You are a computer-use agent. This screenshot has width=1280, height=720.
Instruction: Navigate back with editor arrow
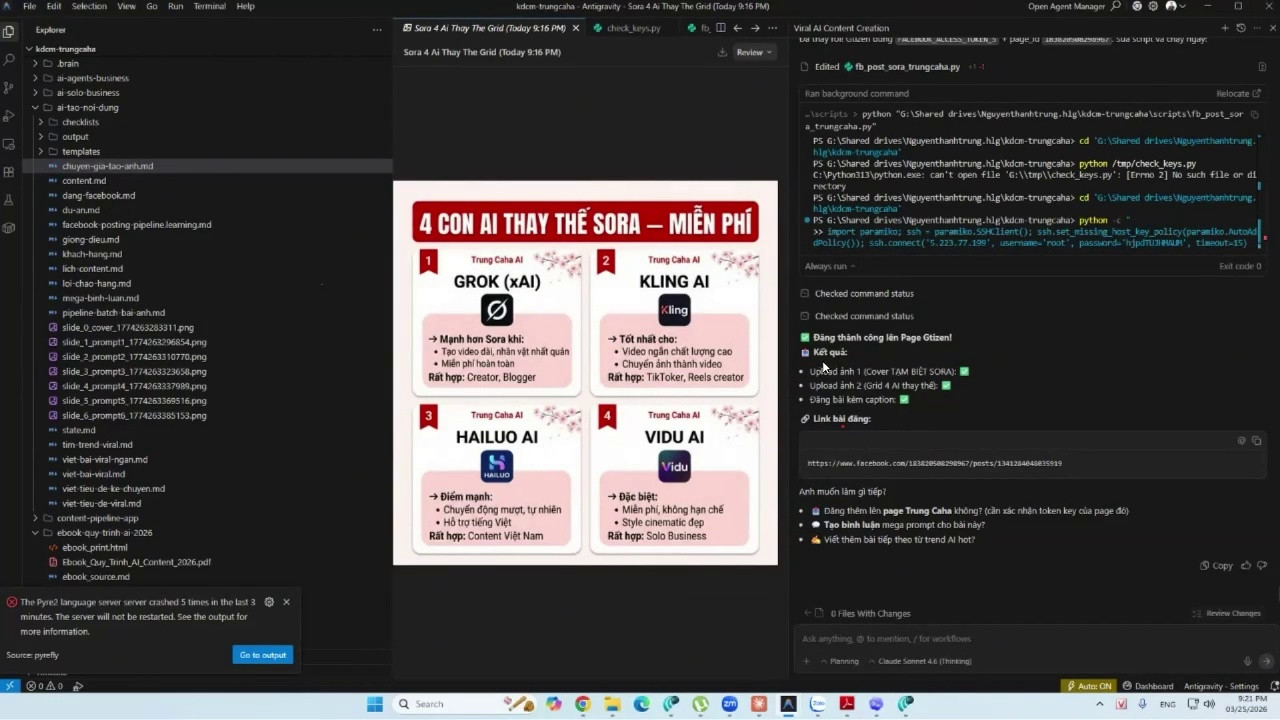(x=737, y=28)
